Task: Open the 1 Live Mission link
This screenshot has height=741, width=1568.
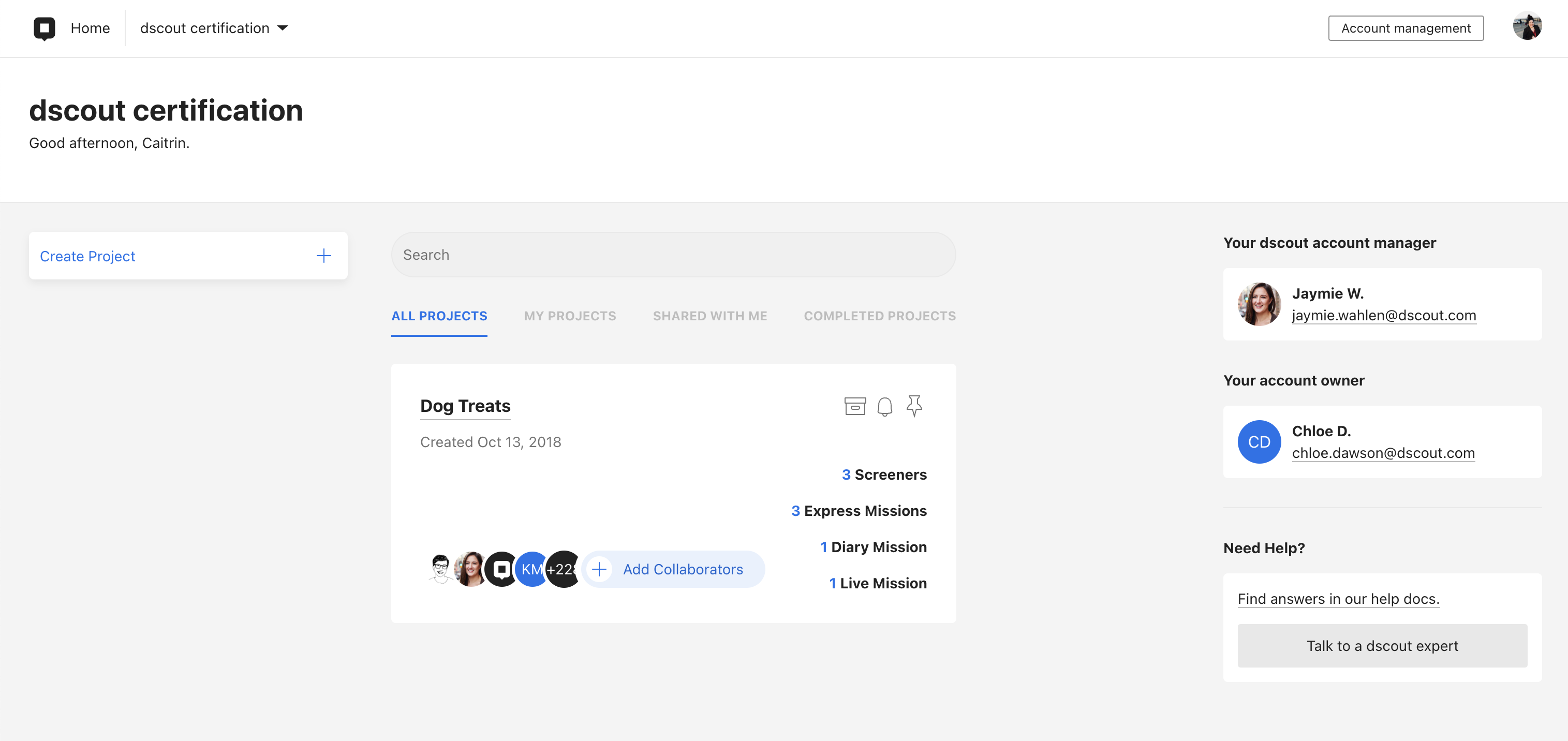Action: coord(877,583)
